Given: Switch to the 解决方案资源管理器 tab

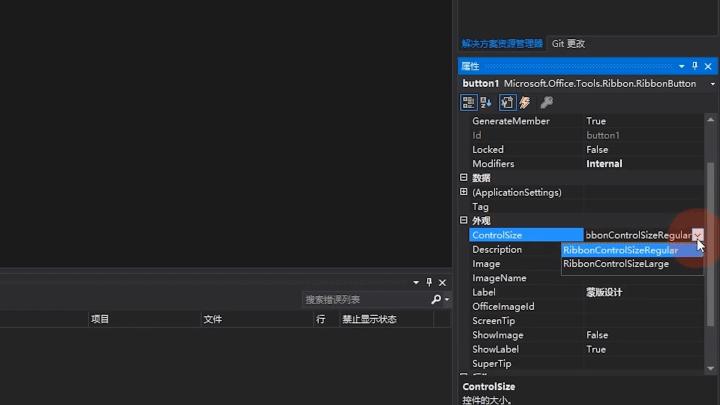Looking at the screenshot, I should (502, 44).
